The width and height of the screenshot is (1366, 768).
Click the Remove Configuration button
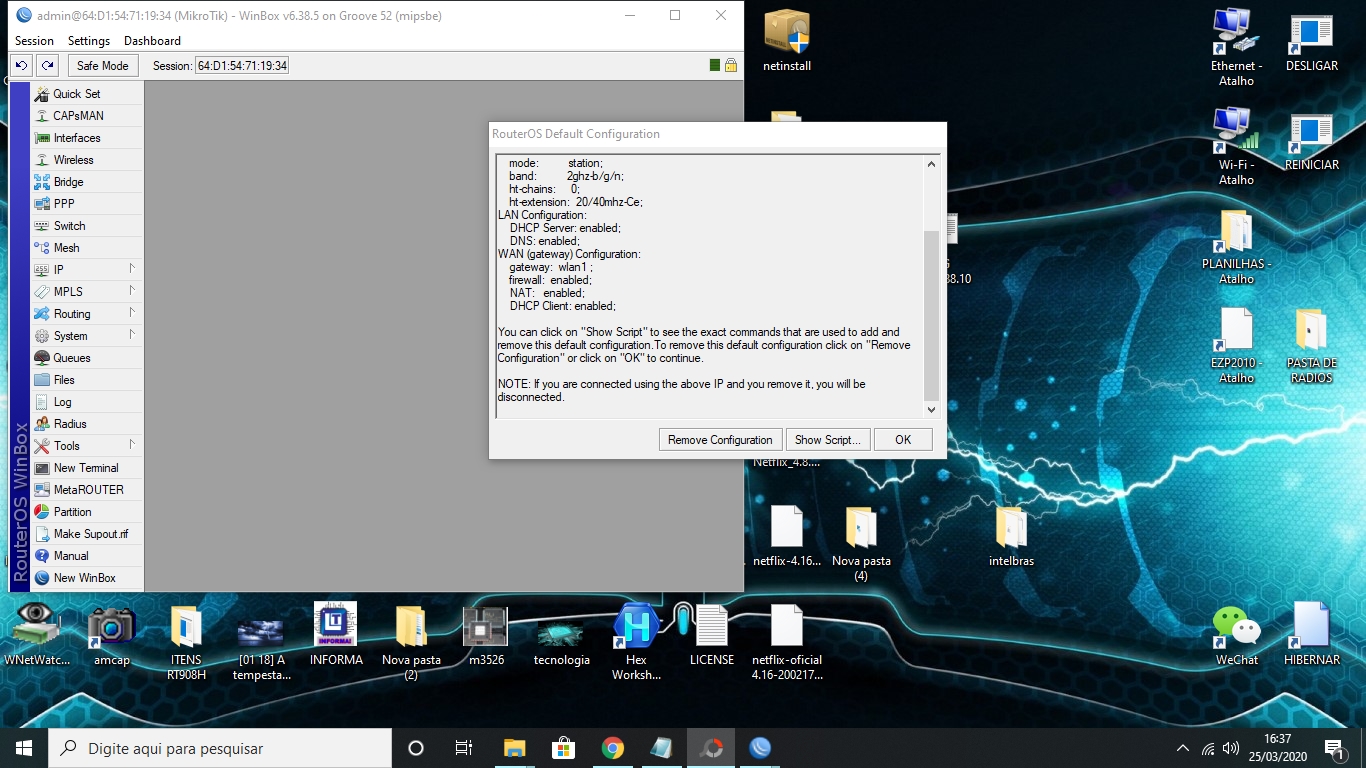[720, 440]
